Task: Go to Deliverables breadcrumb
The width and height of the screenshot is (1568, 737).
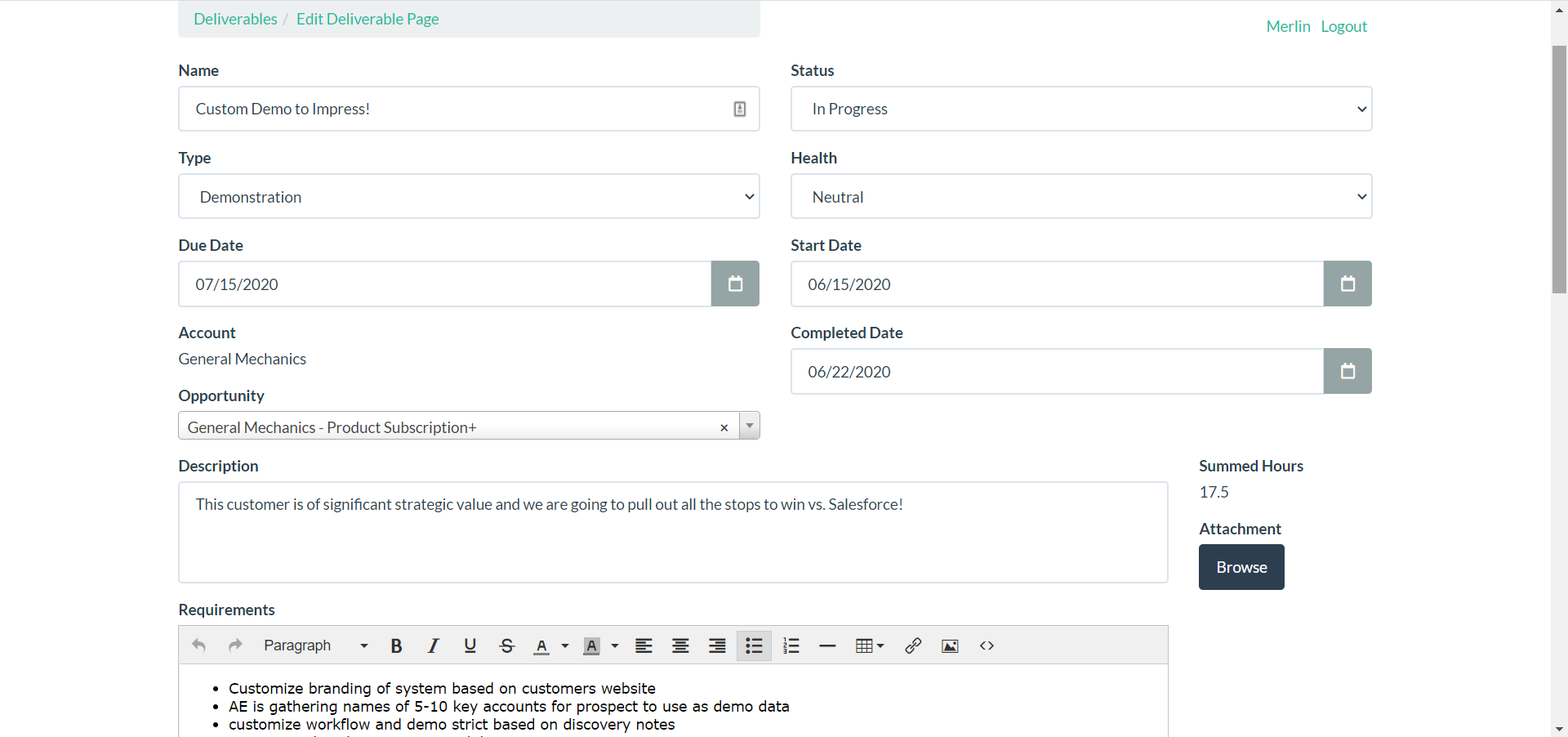Action: tap(235, 19)
